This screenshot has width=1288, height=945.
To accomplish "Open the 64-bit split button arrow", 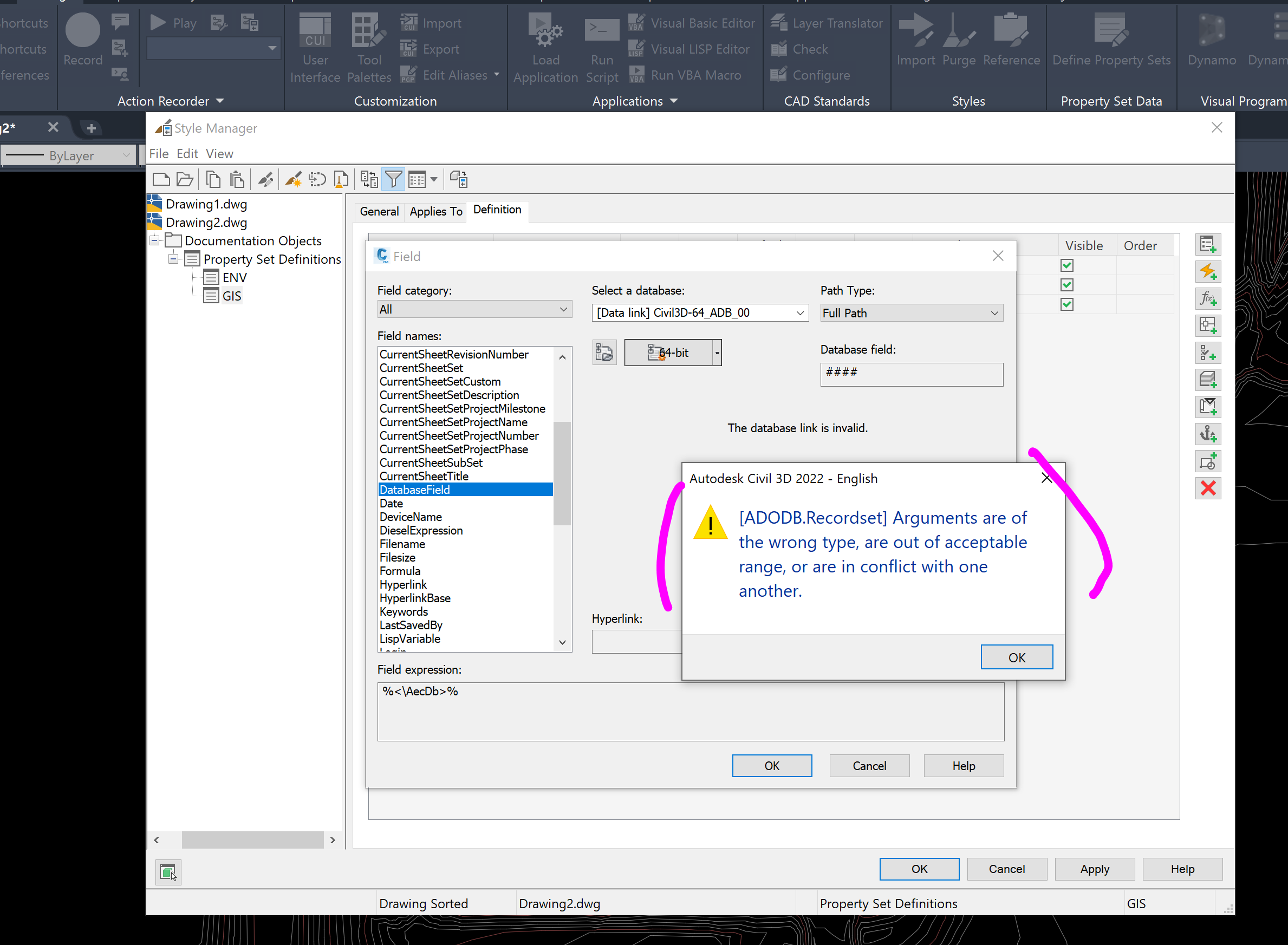I will [717, 353].
